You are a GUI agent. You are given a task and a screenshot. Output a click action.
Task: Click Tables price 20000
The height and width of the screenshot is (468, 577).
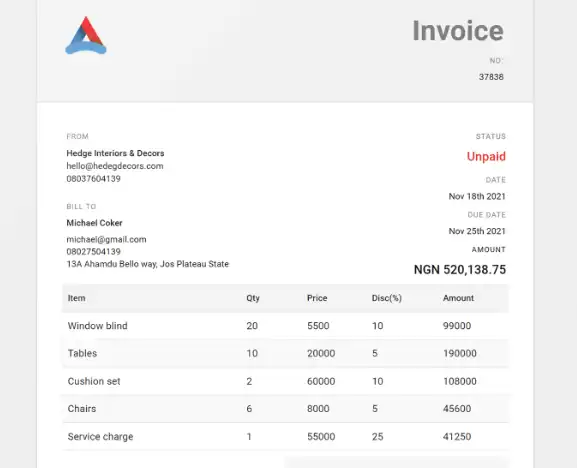321,354
